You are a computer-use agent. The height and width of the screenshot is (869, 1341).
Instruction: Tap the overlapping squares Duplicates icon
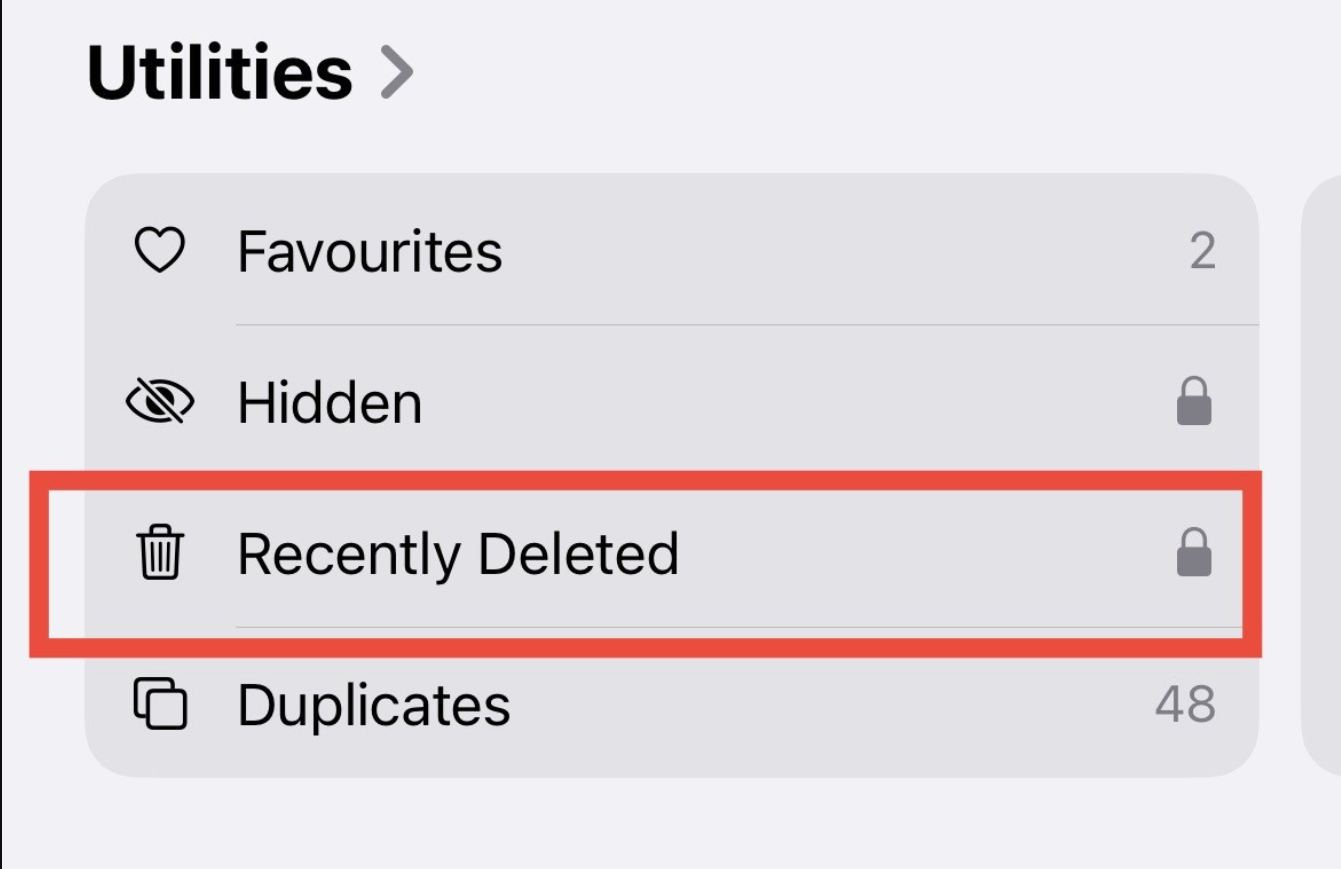click(160, 704)
